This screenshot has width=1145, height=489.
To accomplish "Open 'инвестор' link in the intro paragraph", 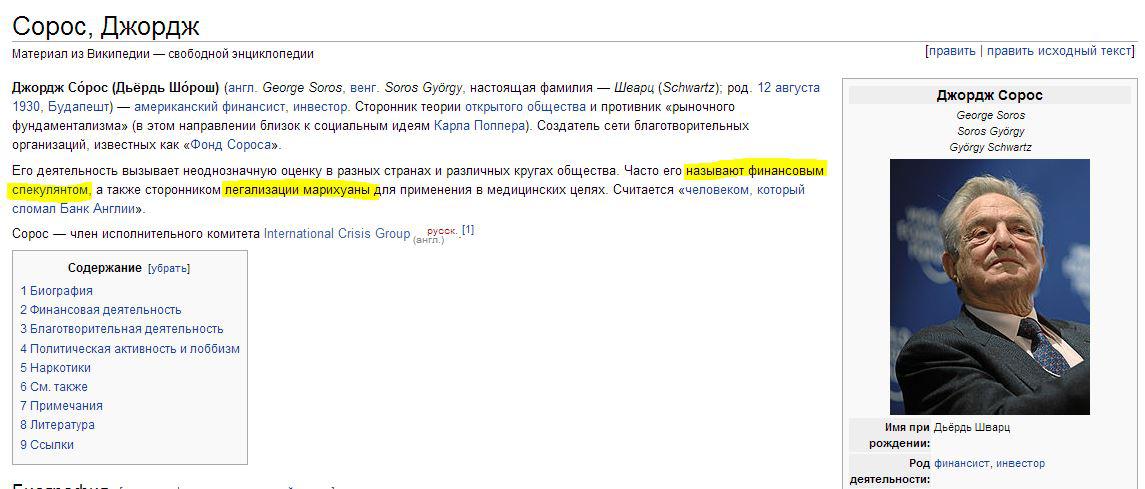I will click(x=320, y=107).
